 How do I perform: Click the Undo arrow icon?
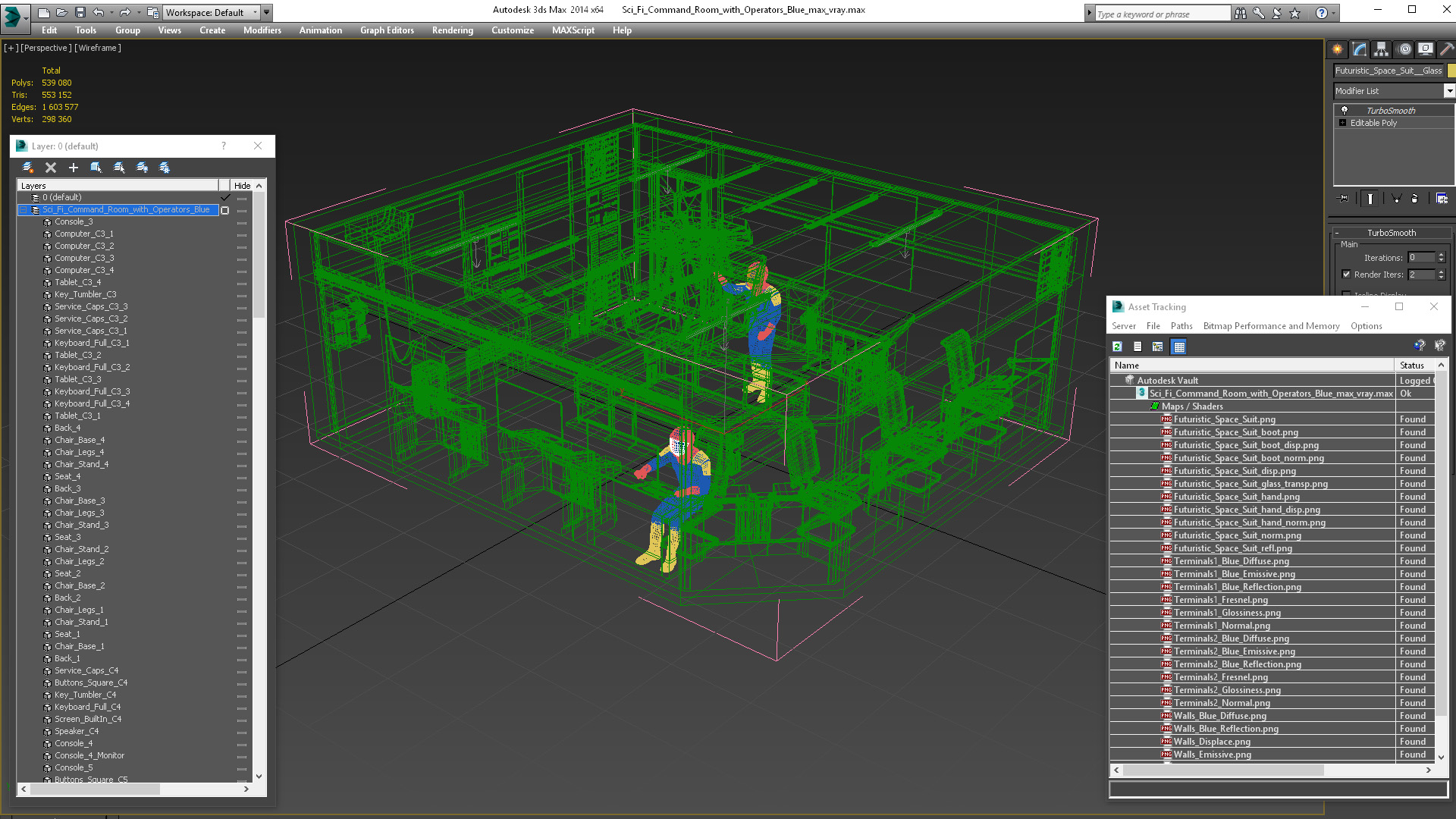98,12
